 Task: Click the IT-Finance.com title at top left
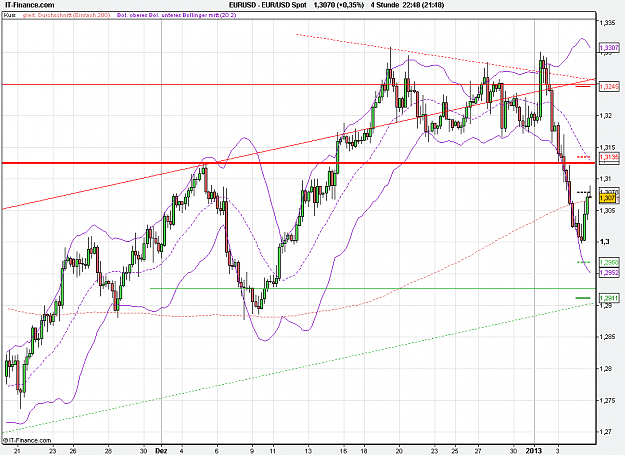29,5
